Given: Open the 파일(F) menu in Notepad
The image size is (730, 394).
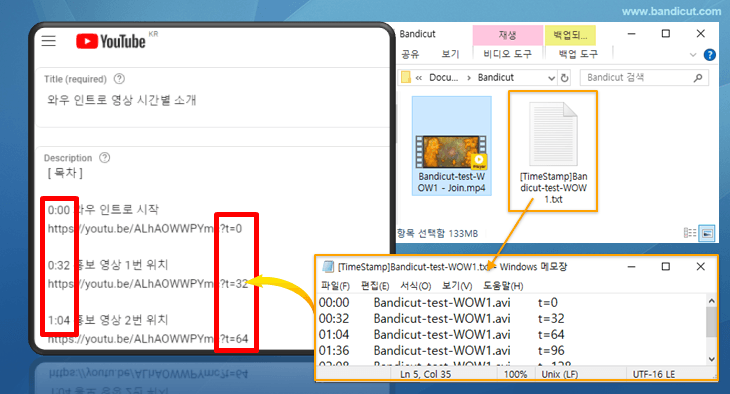Looking at the screenshot, I should click(335, 285).
